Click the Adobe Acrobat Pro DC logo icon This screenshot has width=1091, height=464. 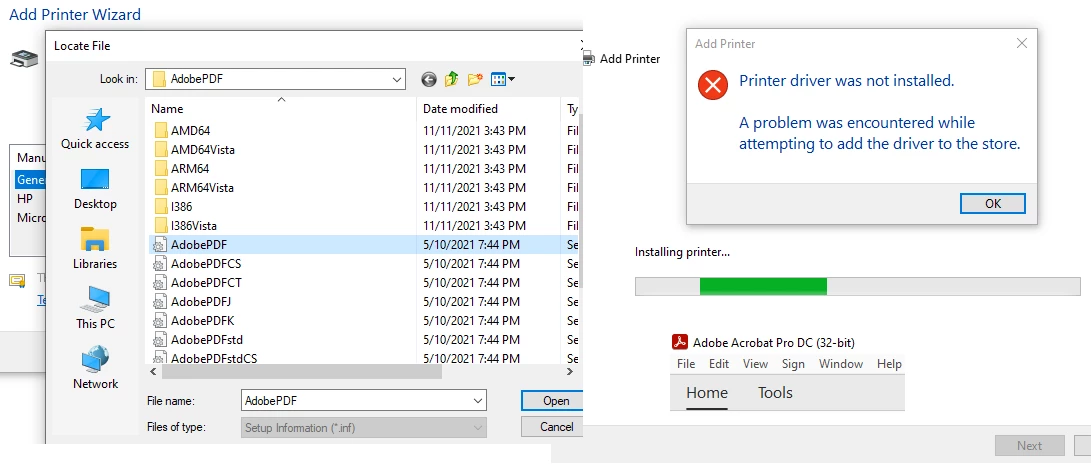680,342
